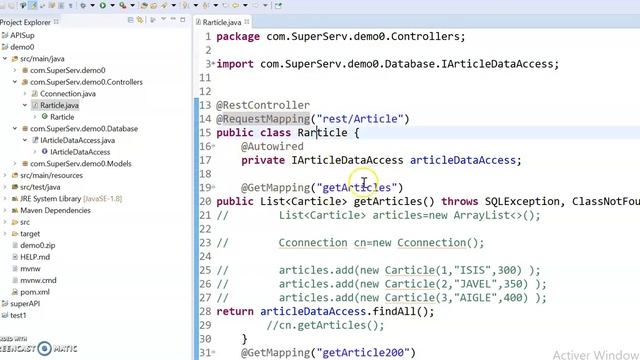Click the commented //cn.getArticles() line

[325, 326]
